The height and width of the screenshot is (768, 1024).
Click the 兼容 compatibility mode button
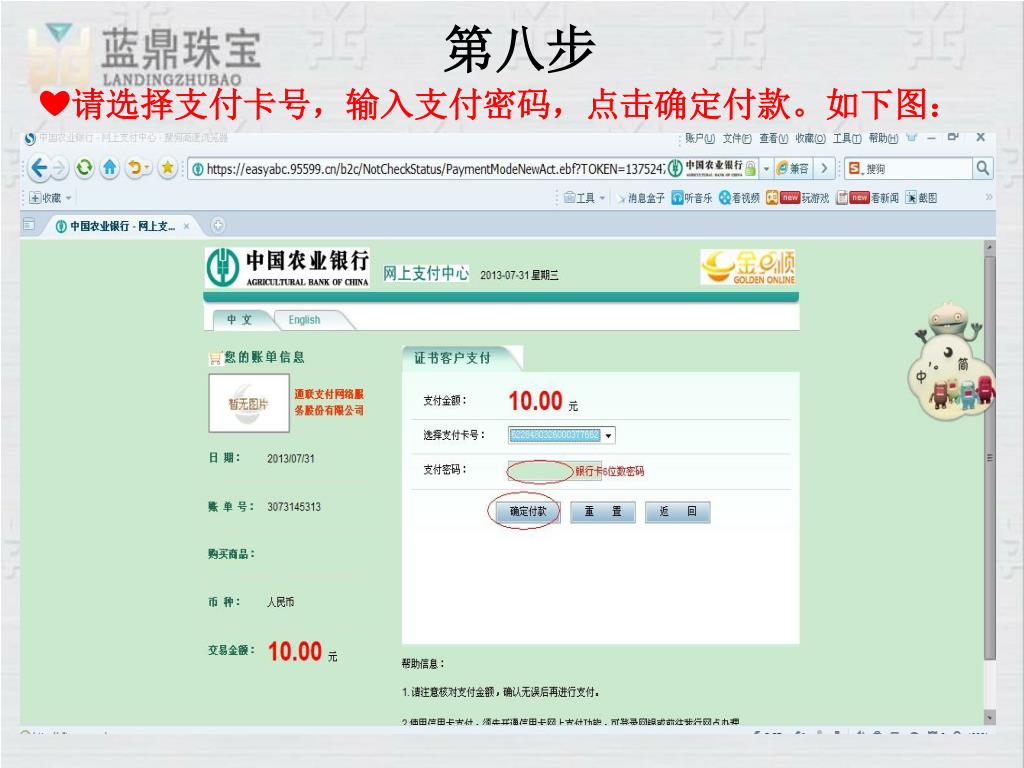pyautogui.click(x=793, y=168)
